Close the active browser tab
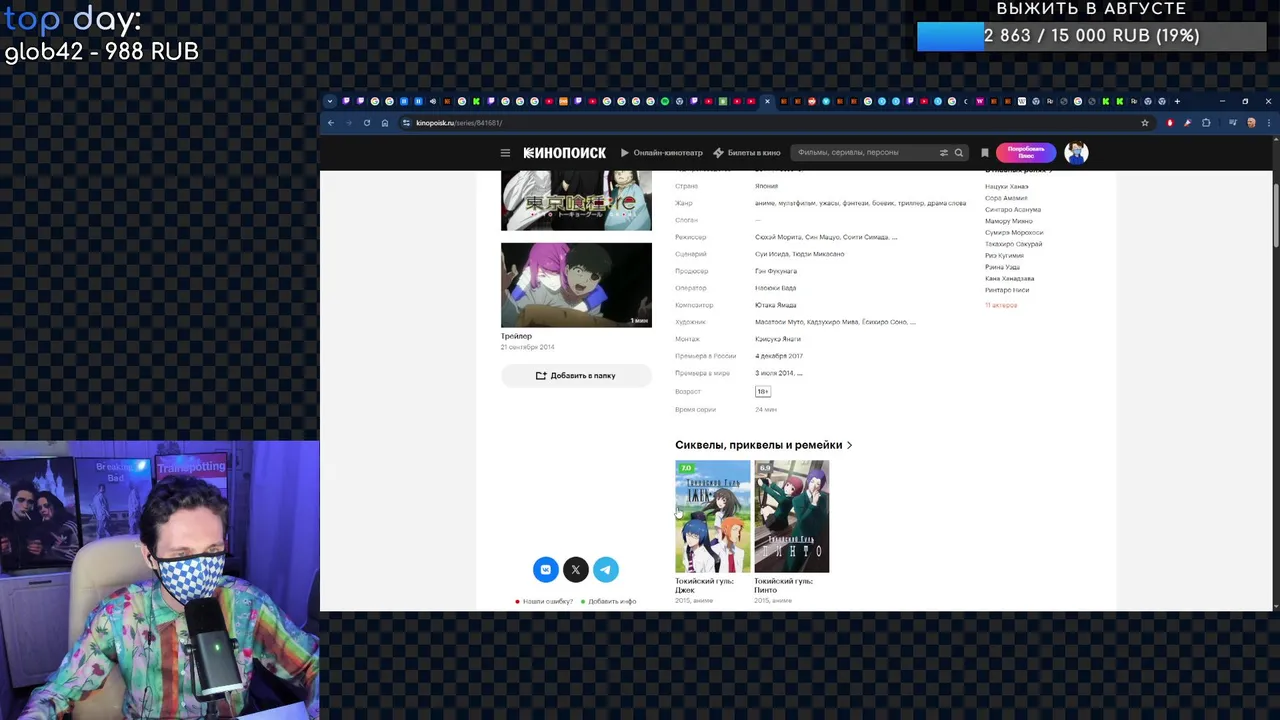Viewport: 1280px width, 720px height. [767, 101]
